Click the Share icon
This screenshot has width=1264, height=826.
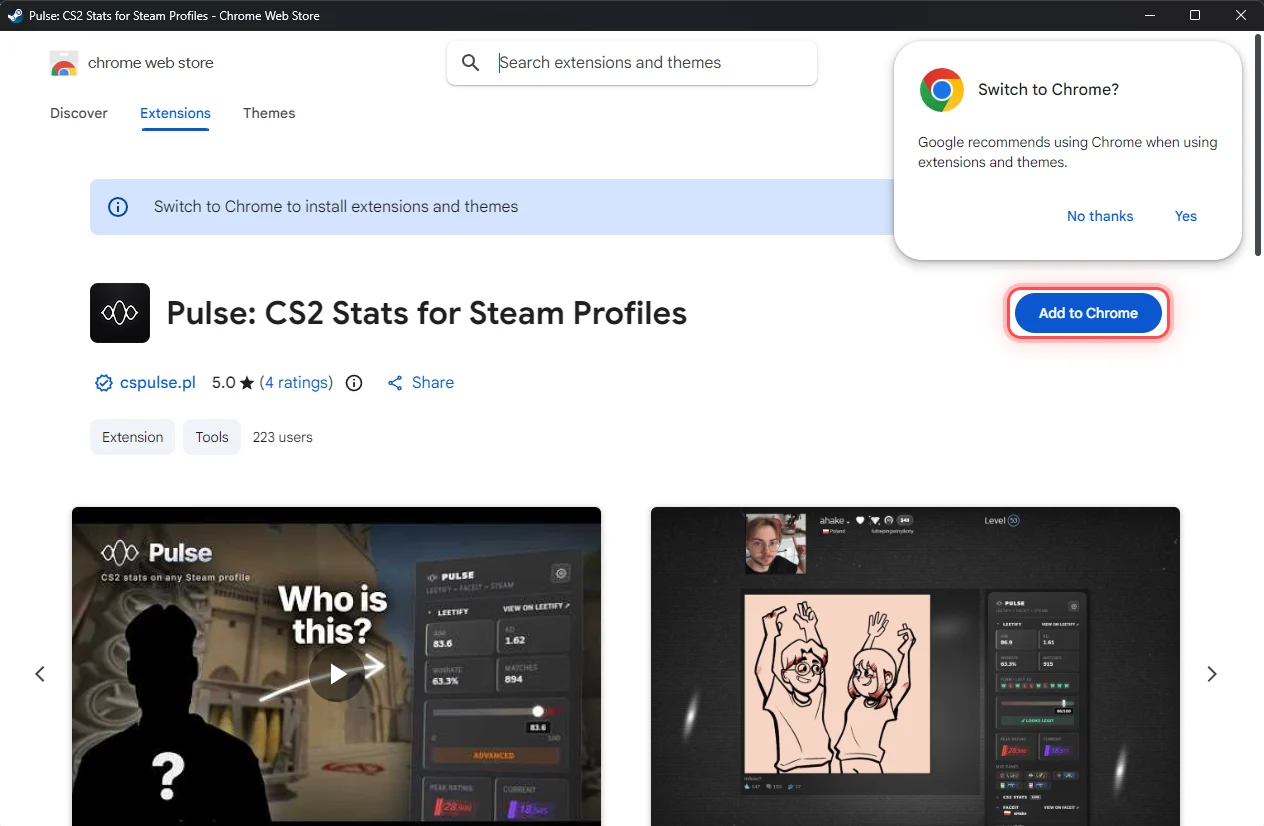point(395,383)
